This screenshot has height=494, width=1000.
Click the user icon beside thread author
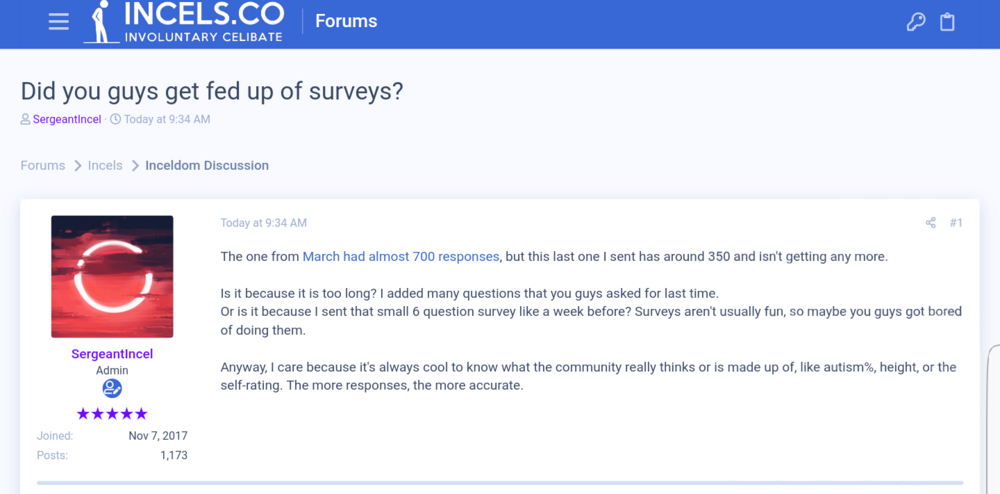(25, 120)
